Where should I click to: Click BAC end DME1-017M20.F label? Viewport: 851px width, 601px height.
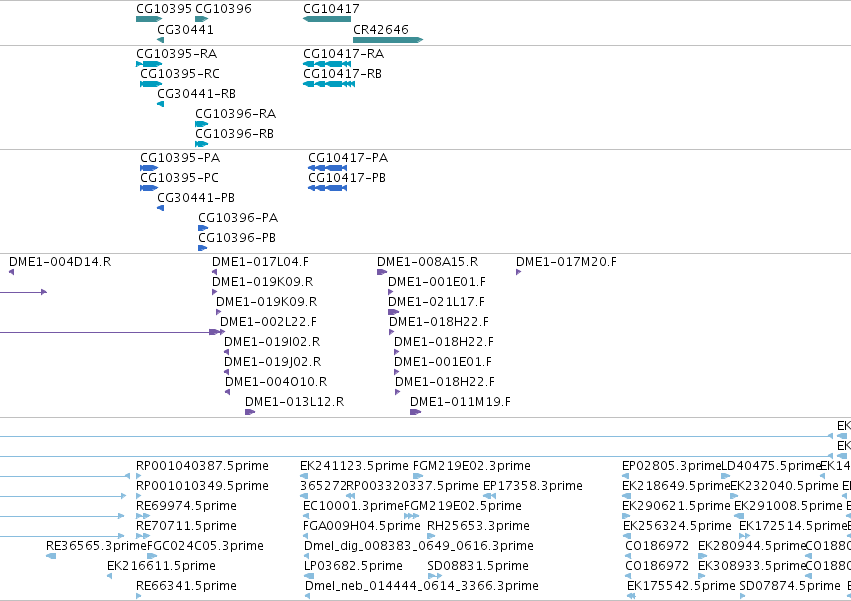tap(567, 262)
